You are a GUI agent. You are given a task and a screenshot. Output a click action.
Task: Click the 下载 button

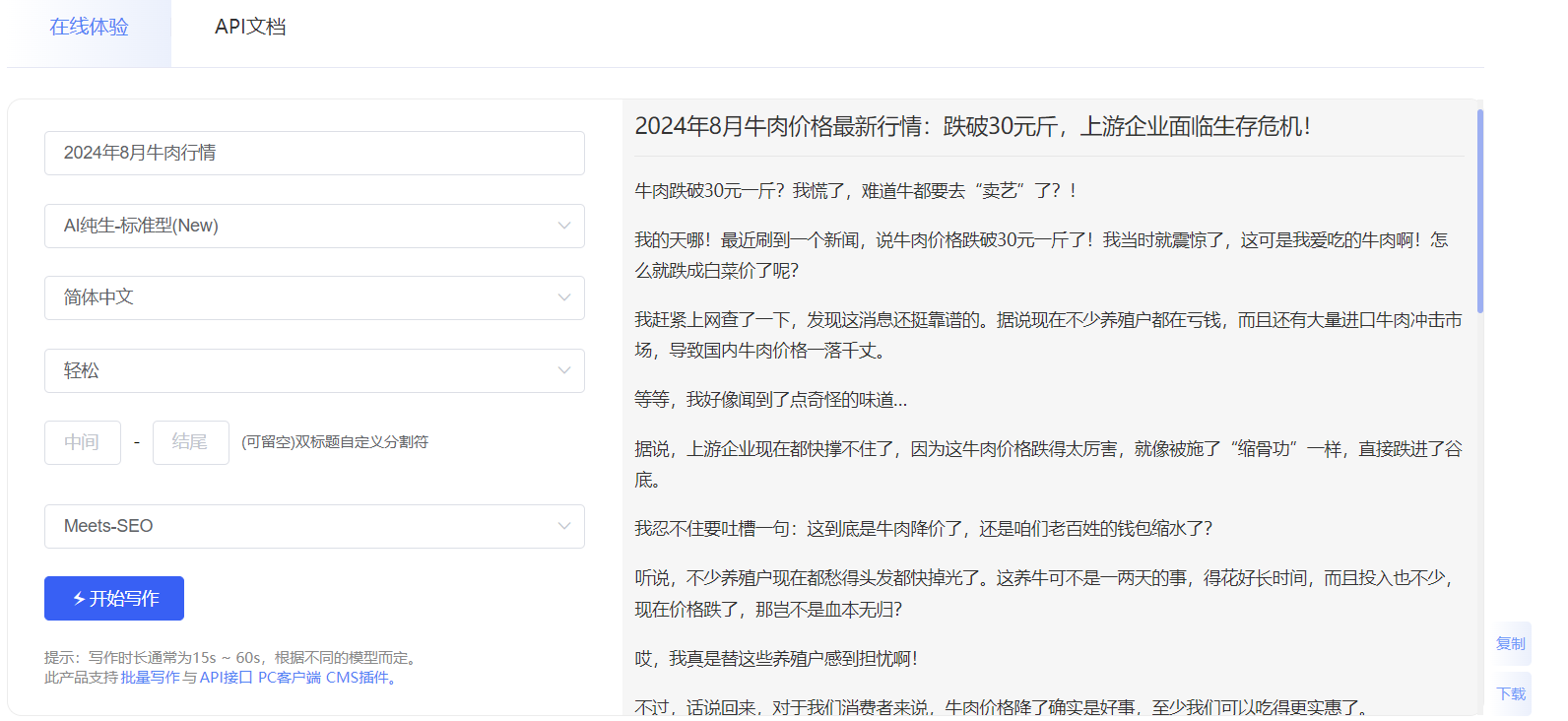tap(1511, 693)
